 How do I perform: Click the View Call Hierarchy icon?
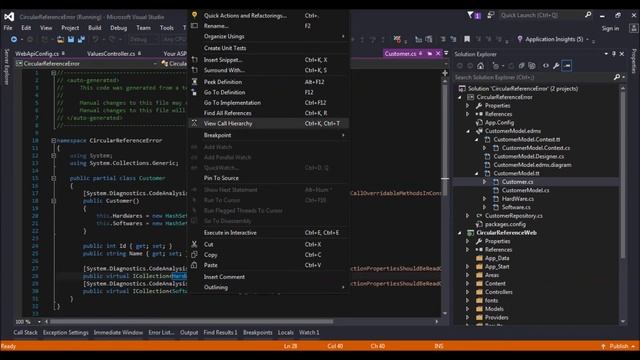point(194,123)
